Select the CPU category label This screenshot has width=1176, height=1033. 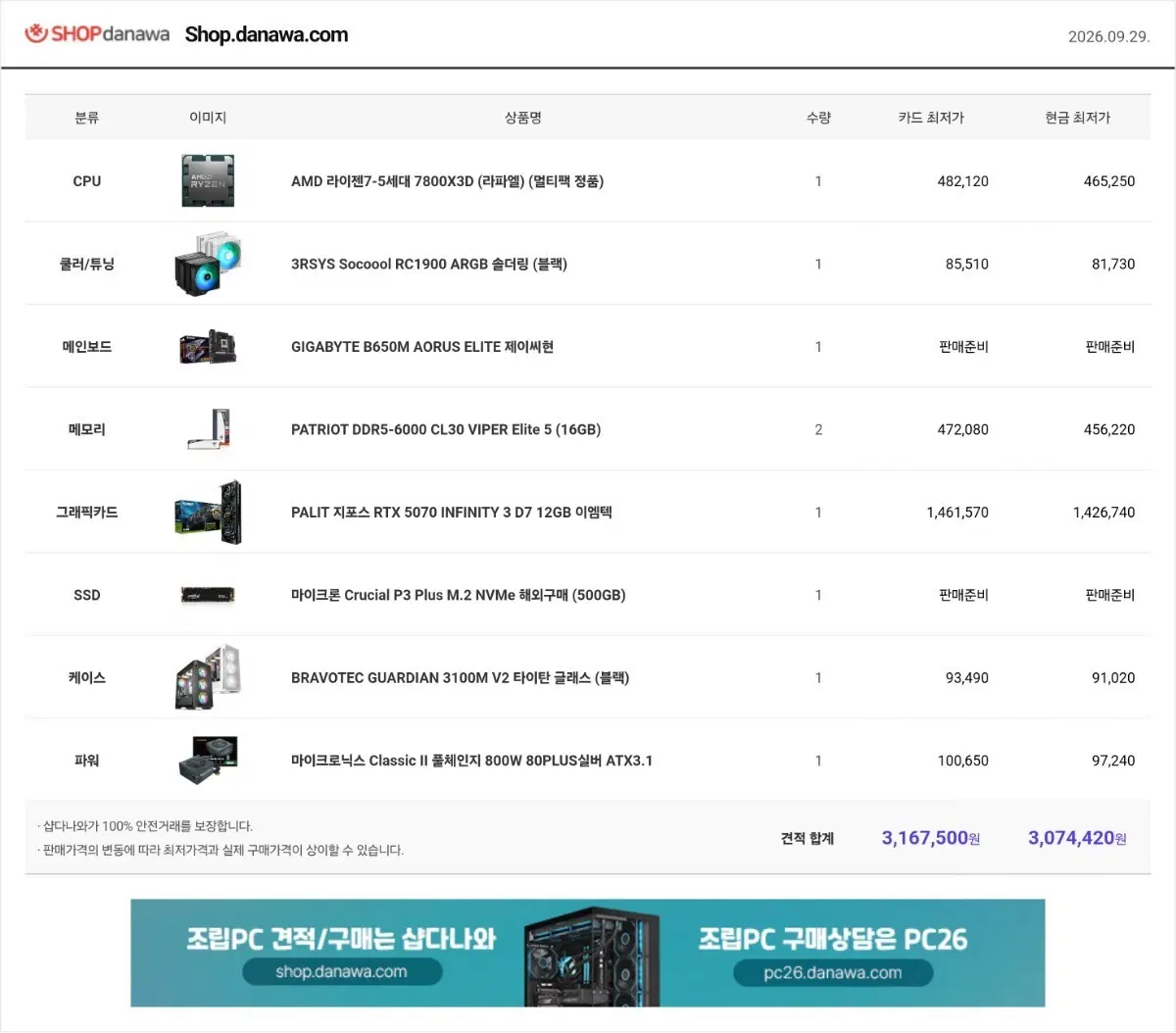(x=87, y=181)
